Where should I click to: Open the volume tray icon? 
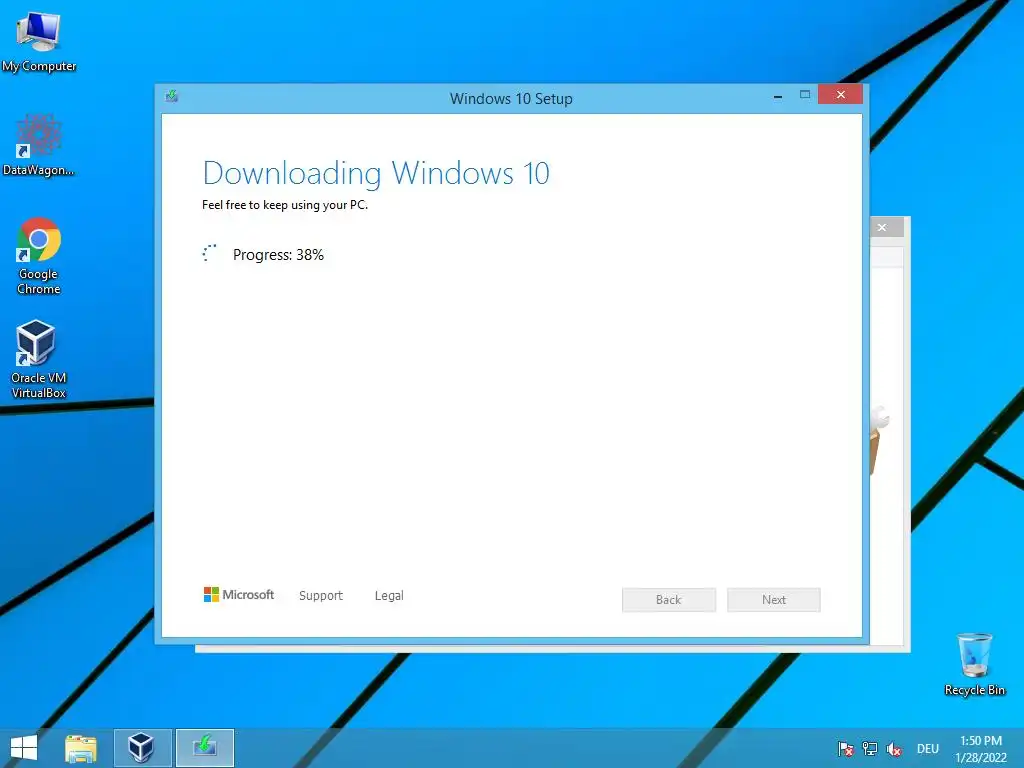click(894, 749)
